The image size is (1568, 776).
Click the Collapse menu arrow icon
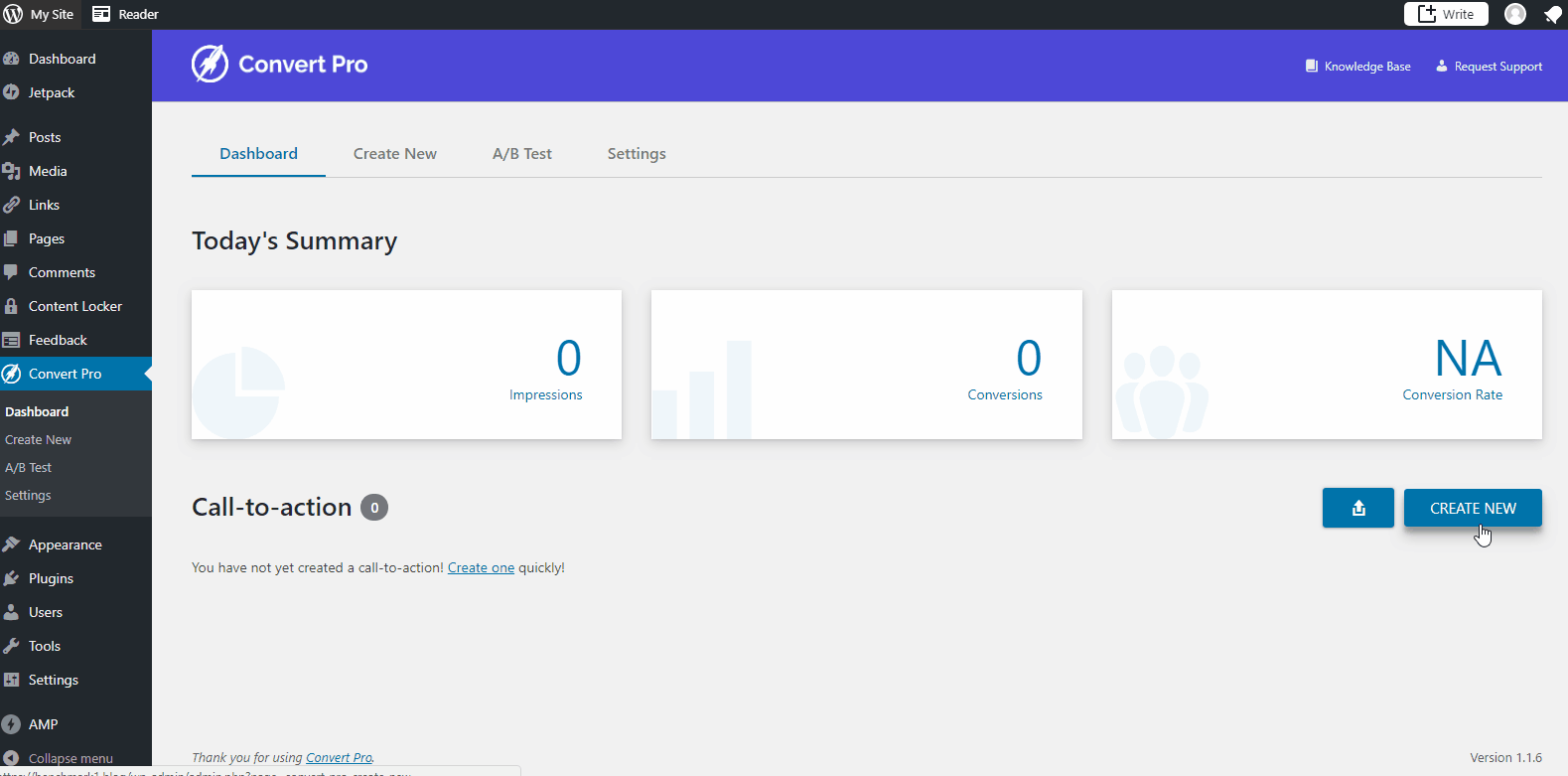(11, 758)
